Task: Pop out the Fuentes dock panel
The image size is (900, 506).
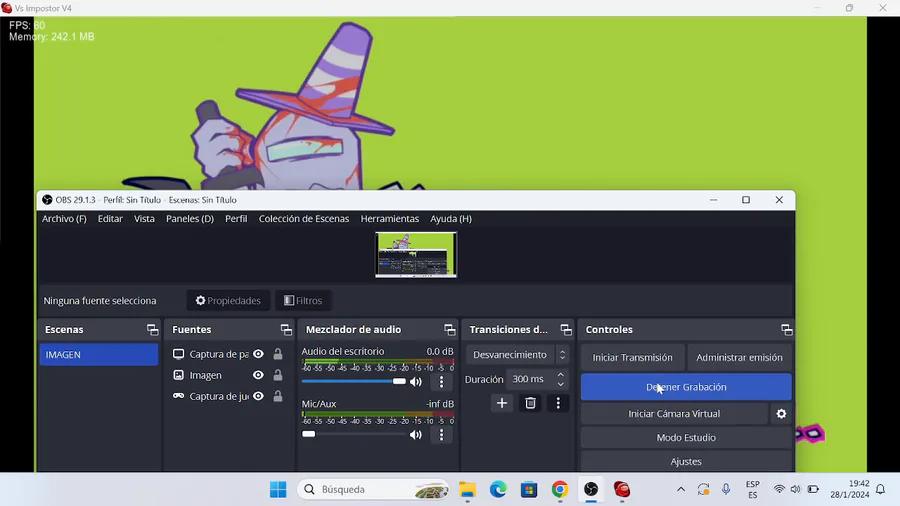Action: [286, 329]
